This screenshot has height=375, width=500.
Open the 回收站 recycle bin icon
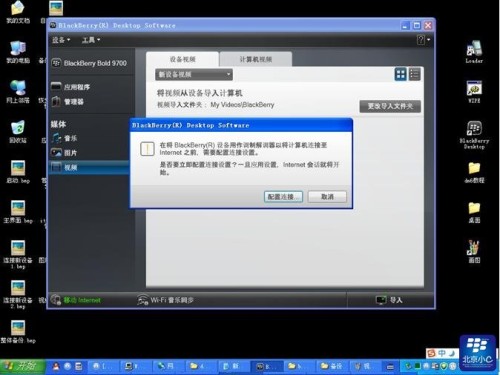18,131
